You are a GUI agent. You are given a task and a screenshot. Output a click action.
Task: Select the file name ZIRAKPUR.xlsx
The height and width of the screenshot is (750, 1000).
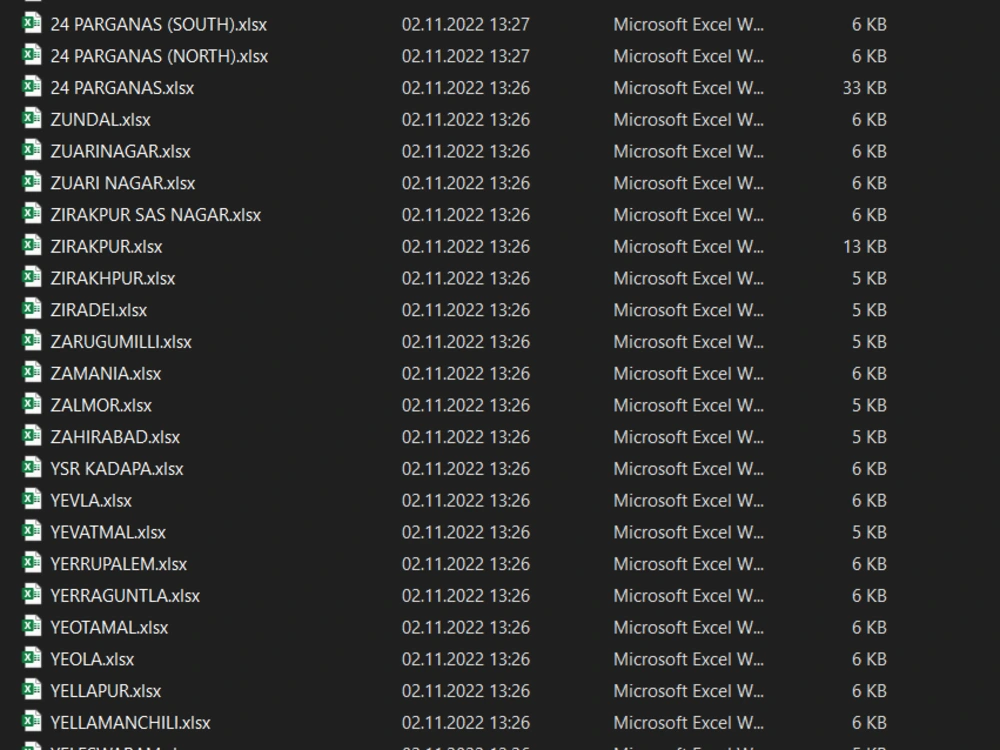coord(106,247)
